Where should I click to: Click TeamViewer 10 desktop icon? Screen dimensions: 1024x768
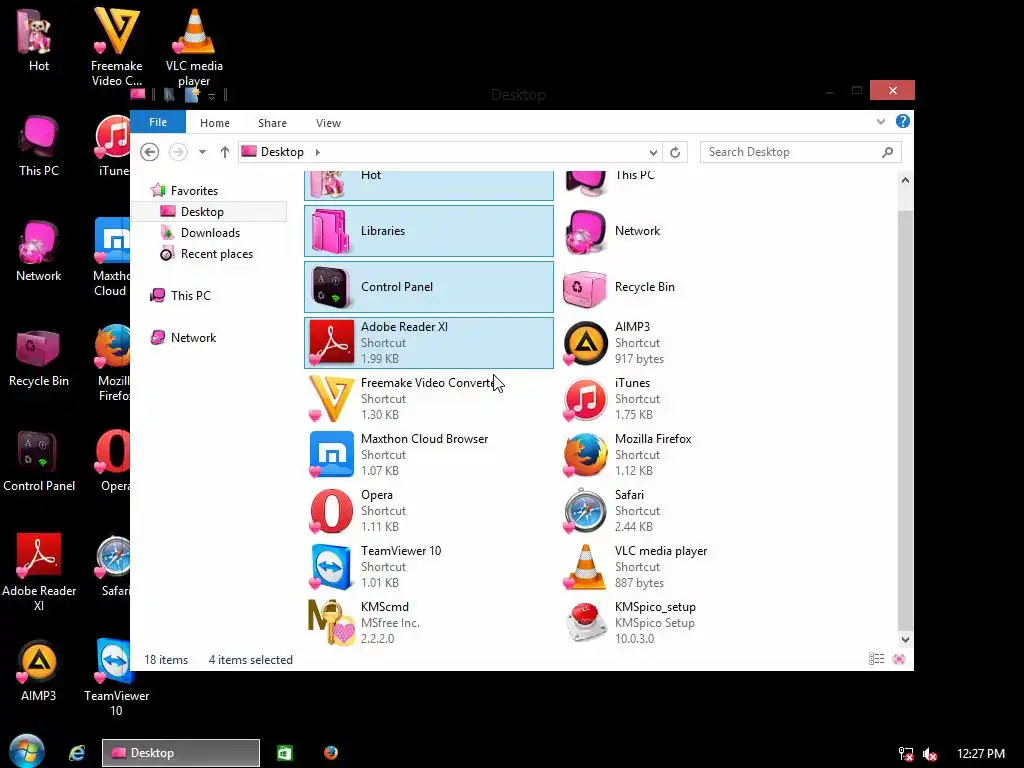click(x=116, y=678)
